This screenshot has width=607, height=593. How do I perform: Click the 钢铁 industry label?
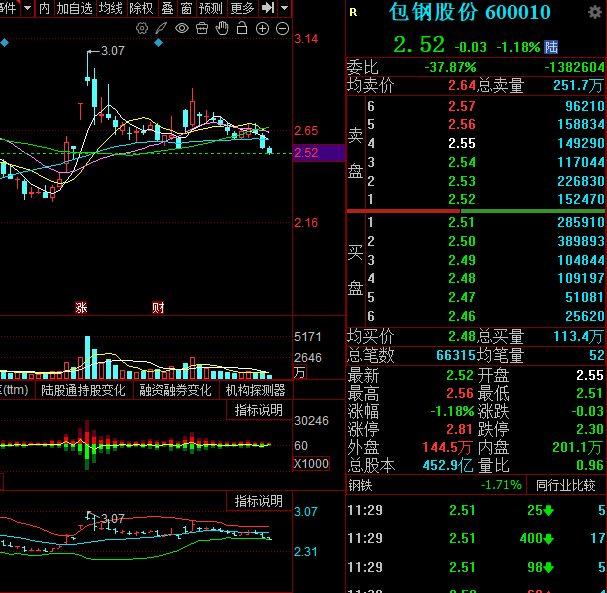point(360,485)
